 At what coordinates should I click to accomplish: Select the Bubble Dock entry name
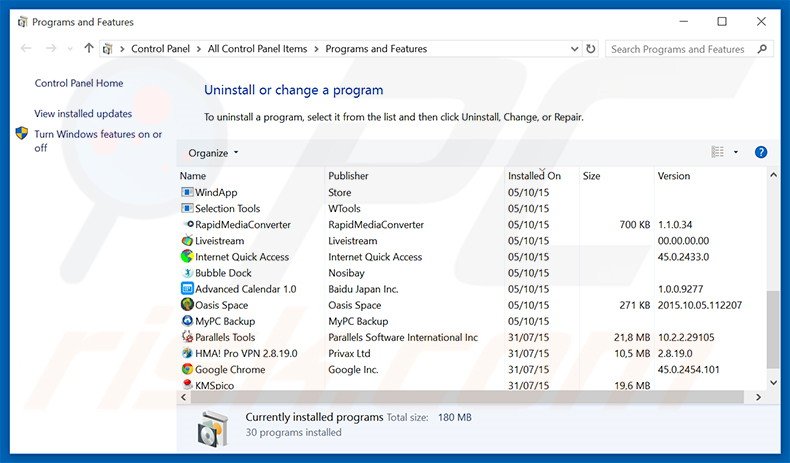[223, 273]
